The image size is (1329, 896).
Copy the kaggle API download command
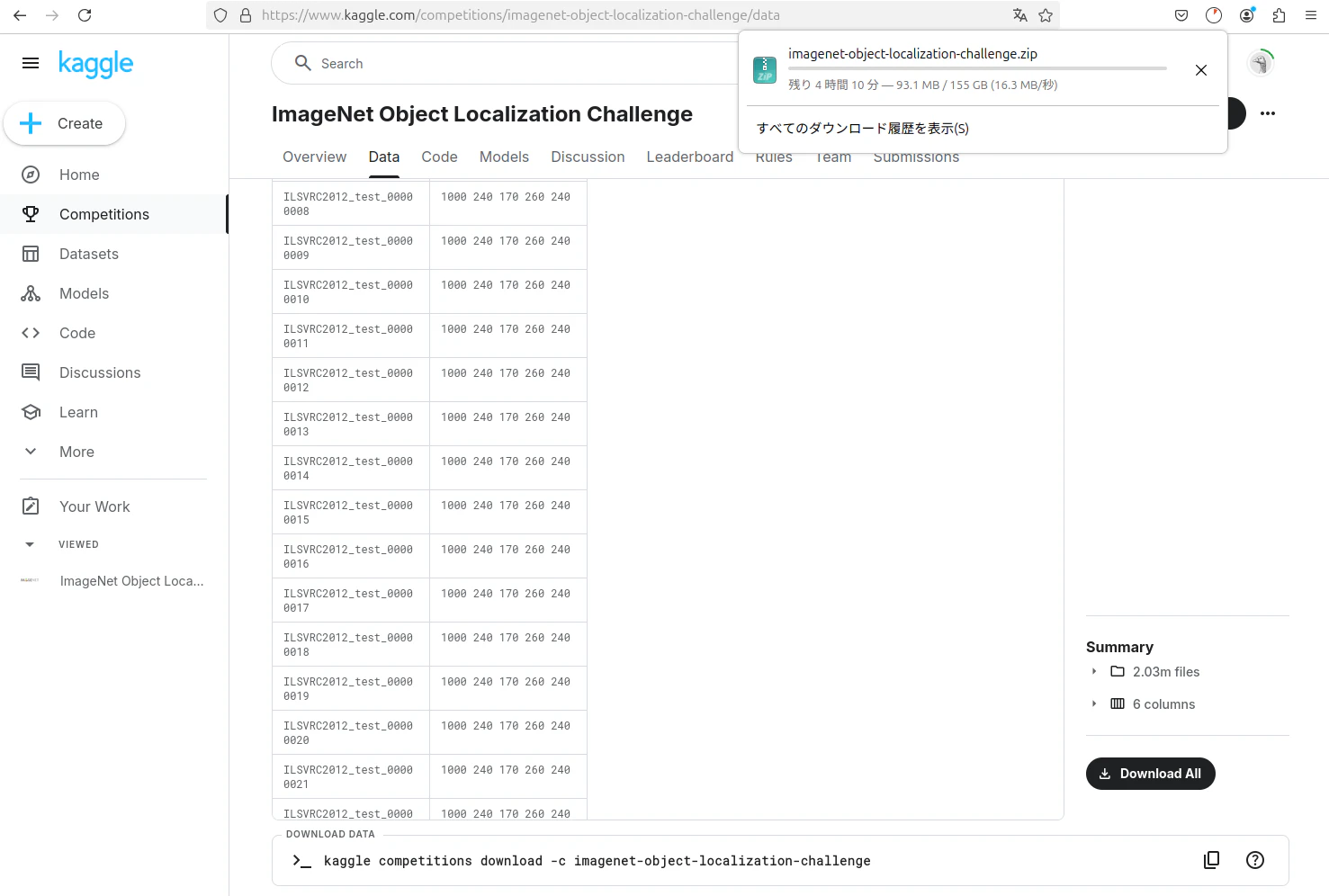[1212, 860]
